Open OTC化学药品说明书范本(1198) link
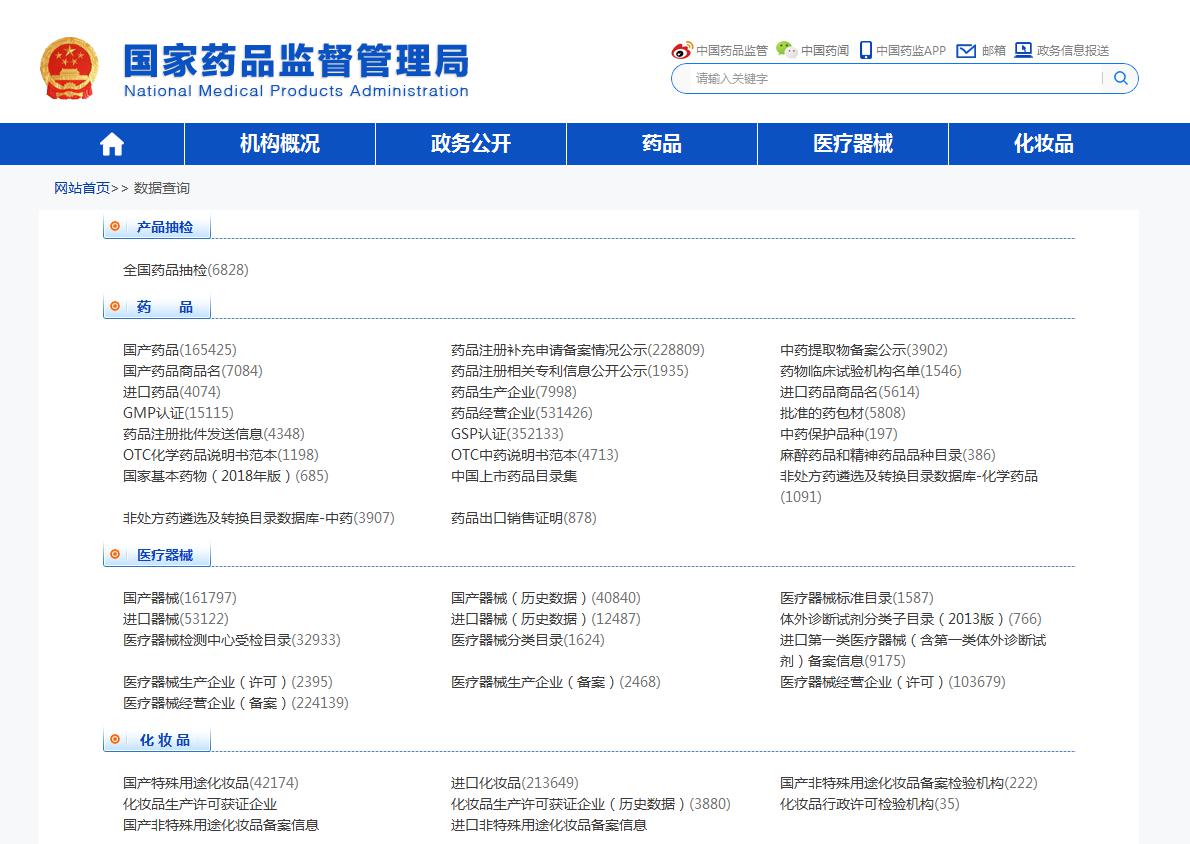This screenshot has width=1190, height=844. pos(221,455)
